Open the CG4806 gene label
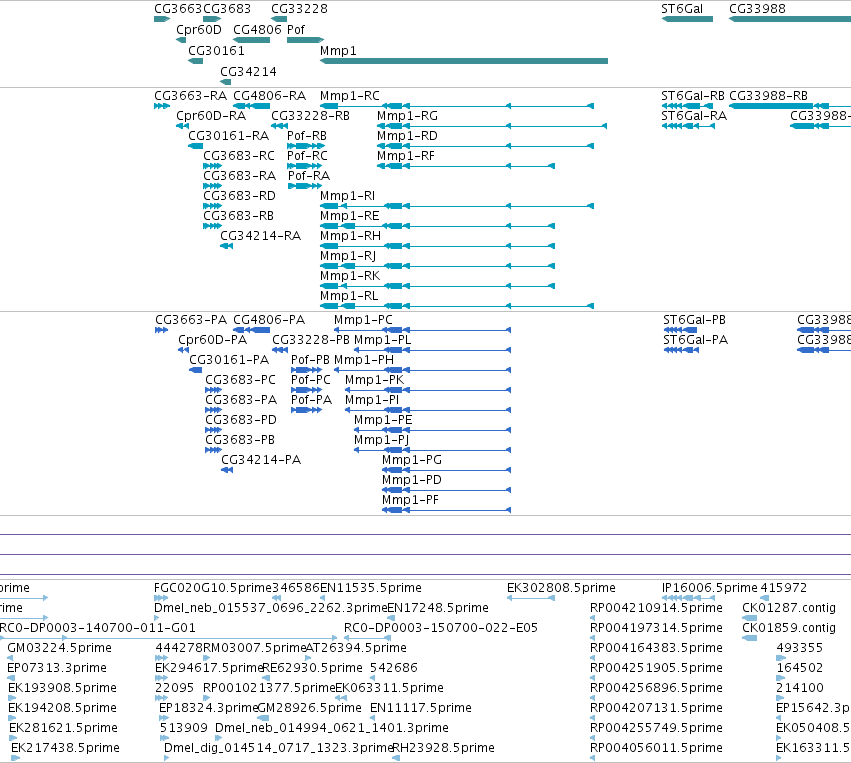851x763 pixels. pos(257,29)
